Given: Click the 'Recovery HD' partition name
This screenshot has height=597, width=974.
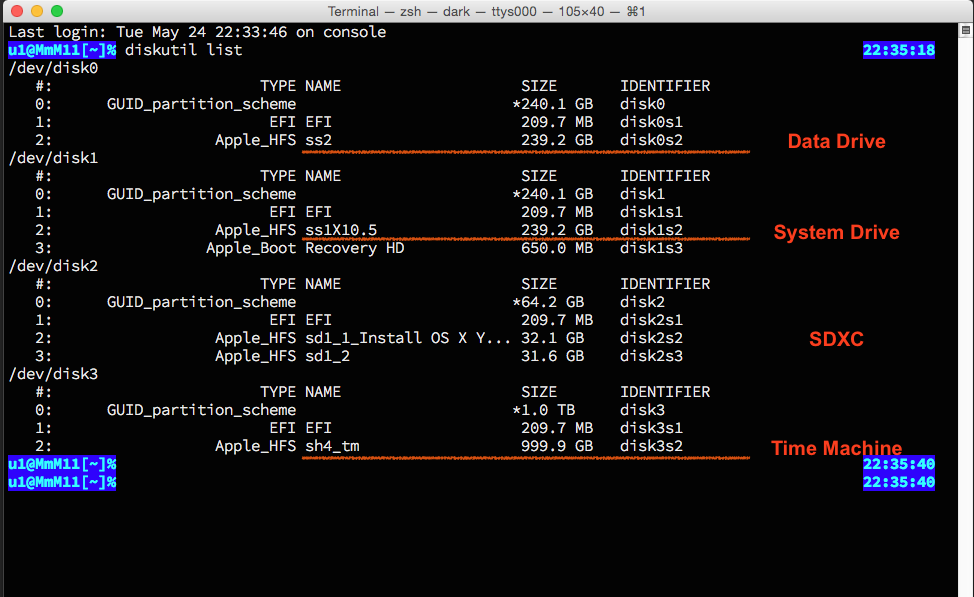Looking at the screenshot, I should coord(355,248).
